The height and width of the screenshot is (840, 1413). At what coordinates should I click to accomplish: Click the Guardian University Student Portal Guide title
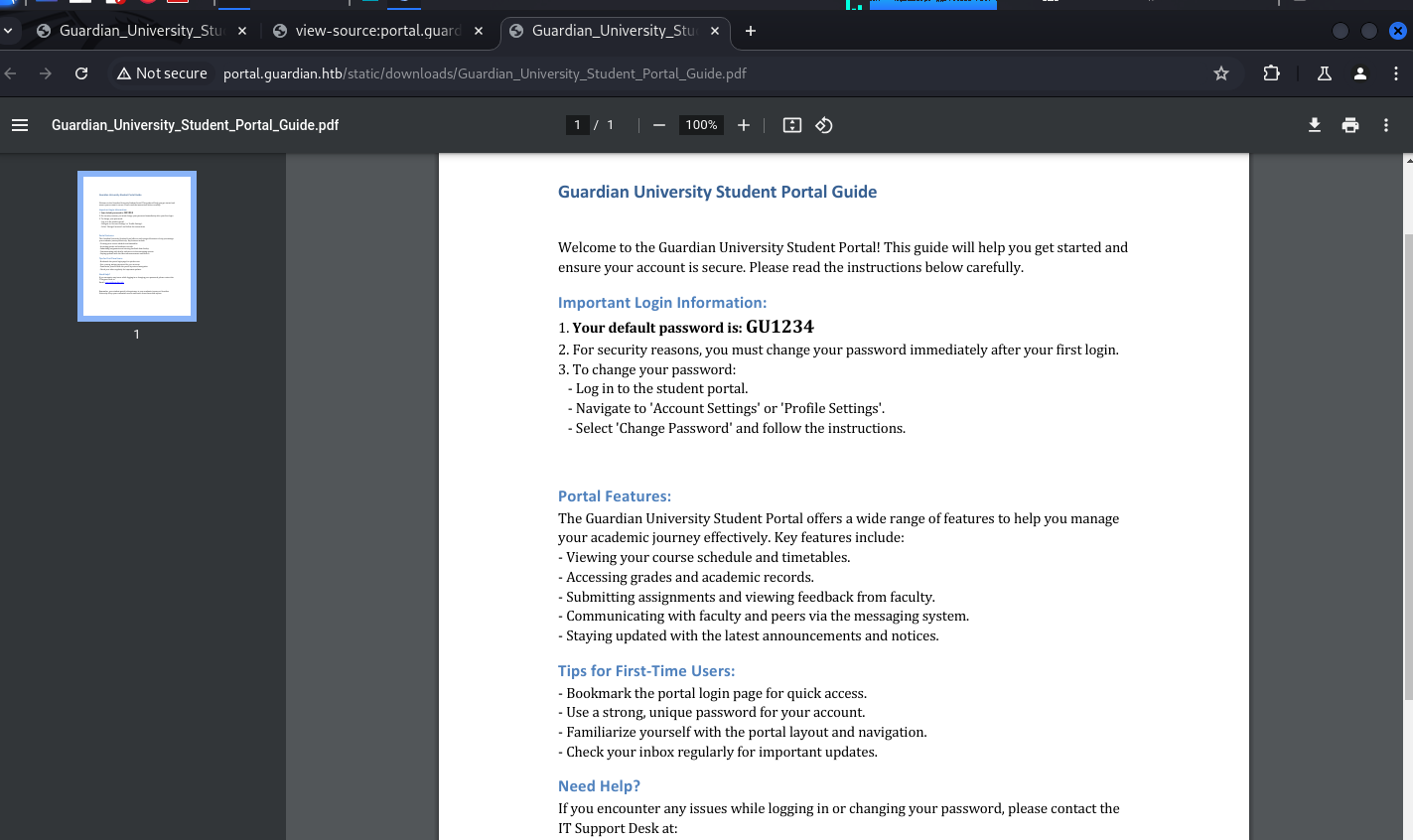pos(717,192)
